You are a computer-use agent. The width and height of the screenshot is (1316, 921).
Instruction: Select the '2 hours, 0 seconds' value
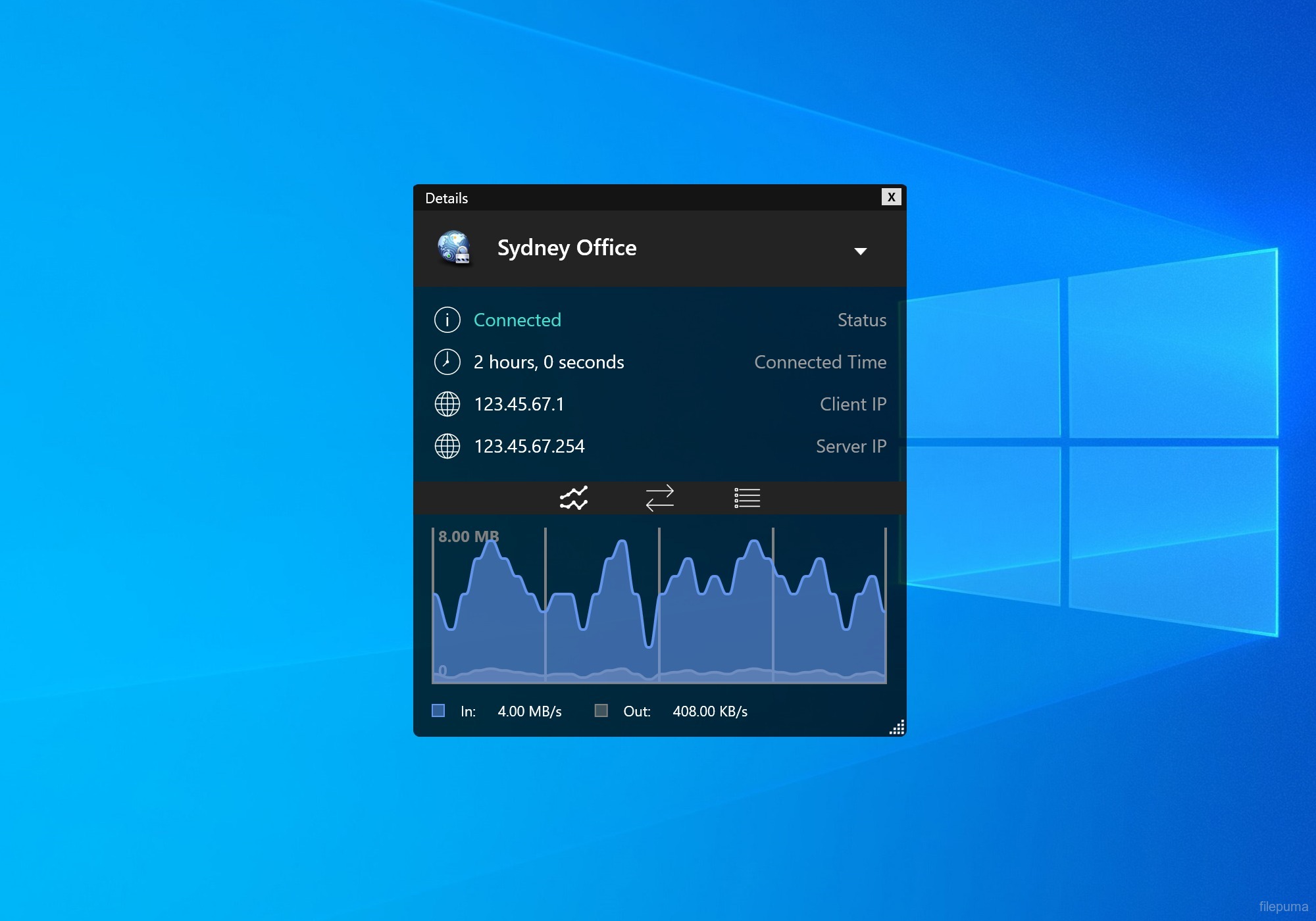[549, 362]
